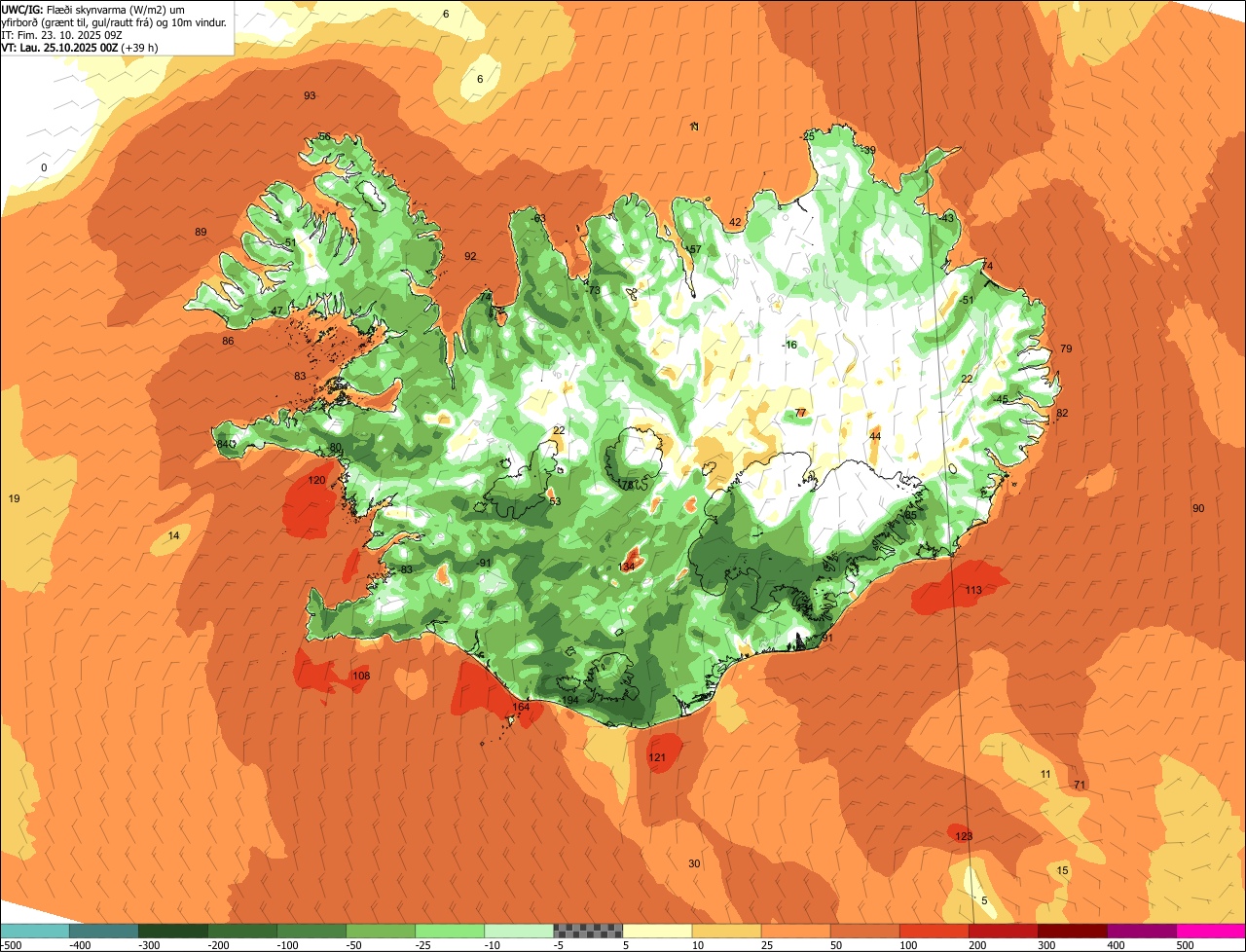1246x952 pixels.
Task: Click the map value 44 in the eastern interior
Action: tap(875, 436)
